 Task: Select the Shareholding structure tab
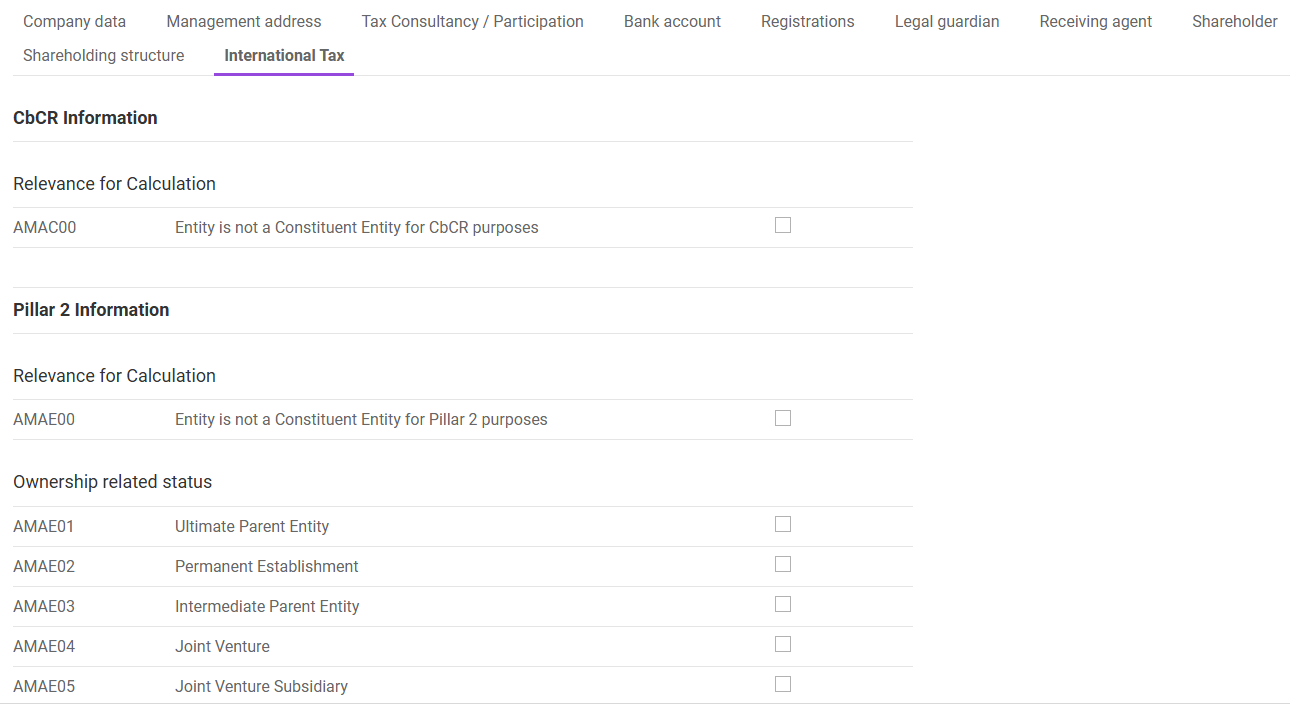pos(104,55)
